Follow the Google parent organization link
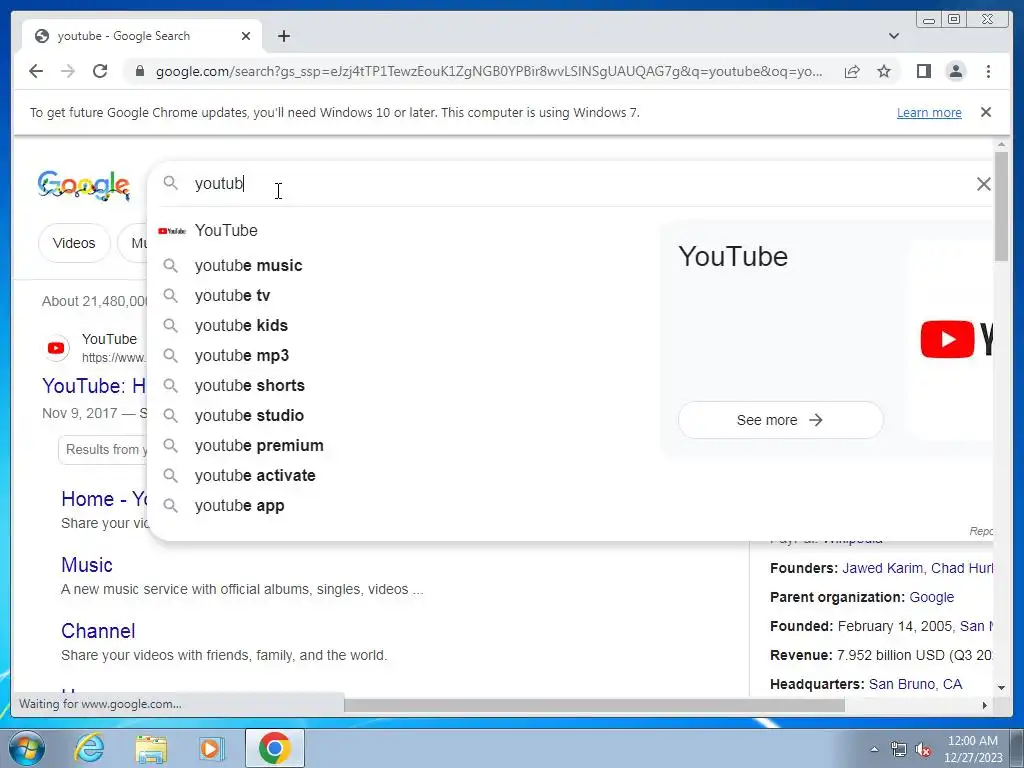 coord(931,597)
